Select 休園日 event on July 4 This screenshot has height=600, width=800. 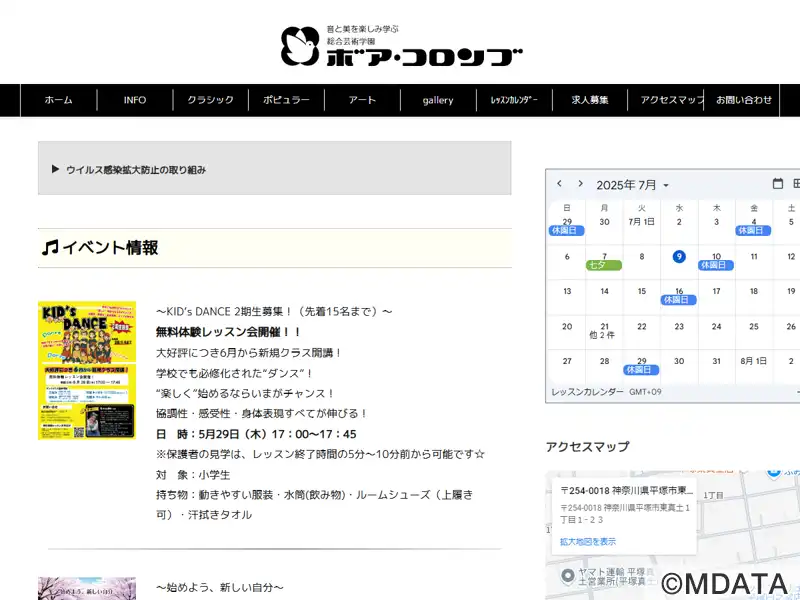pyautogui.click(x=753, y=231)
